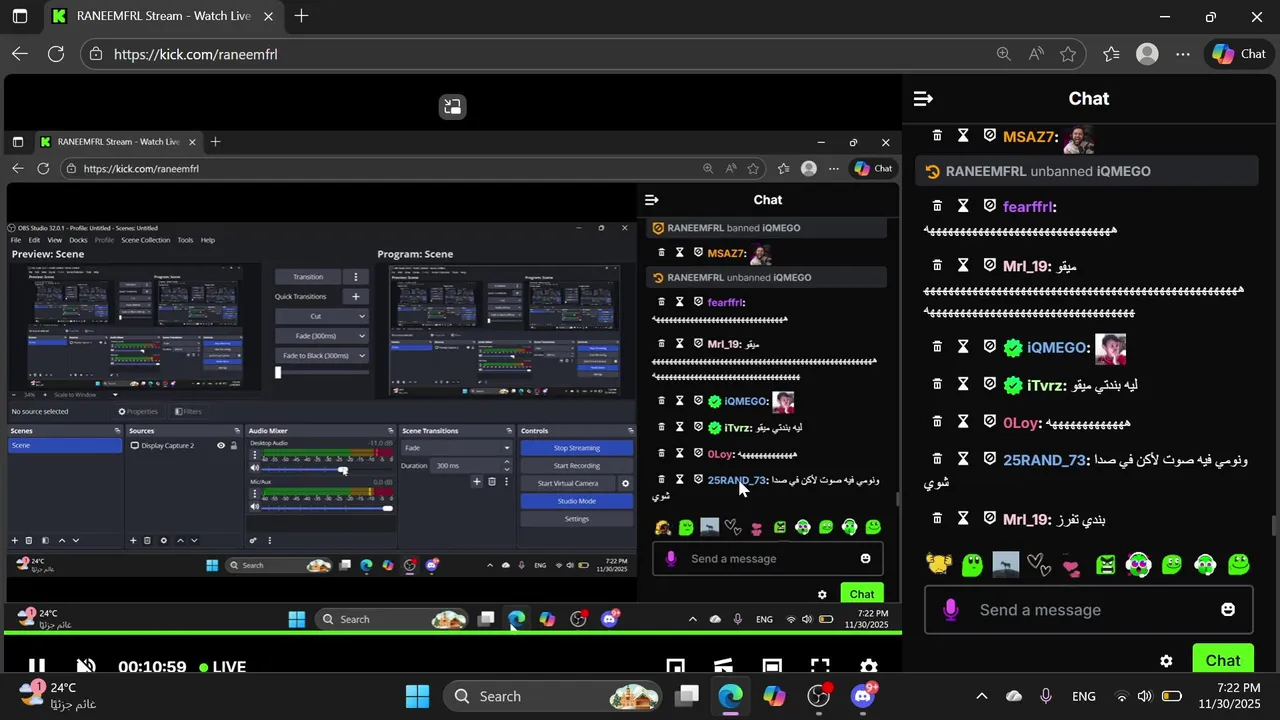Viewport: 1280px width, 720px height.
Task: View site information lock icon in address bar
Action: [x=95, y=55]
